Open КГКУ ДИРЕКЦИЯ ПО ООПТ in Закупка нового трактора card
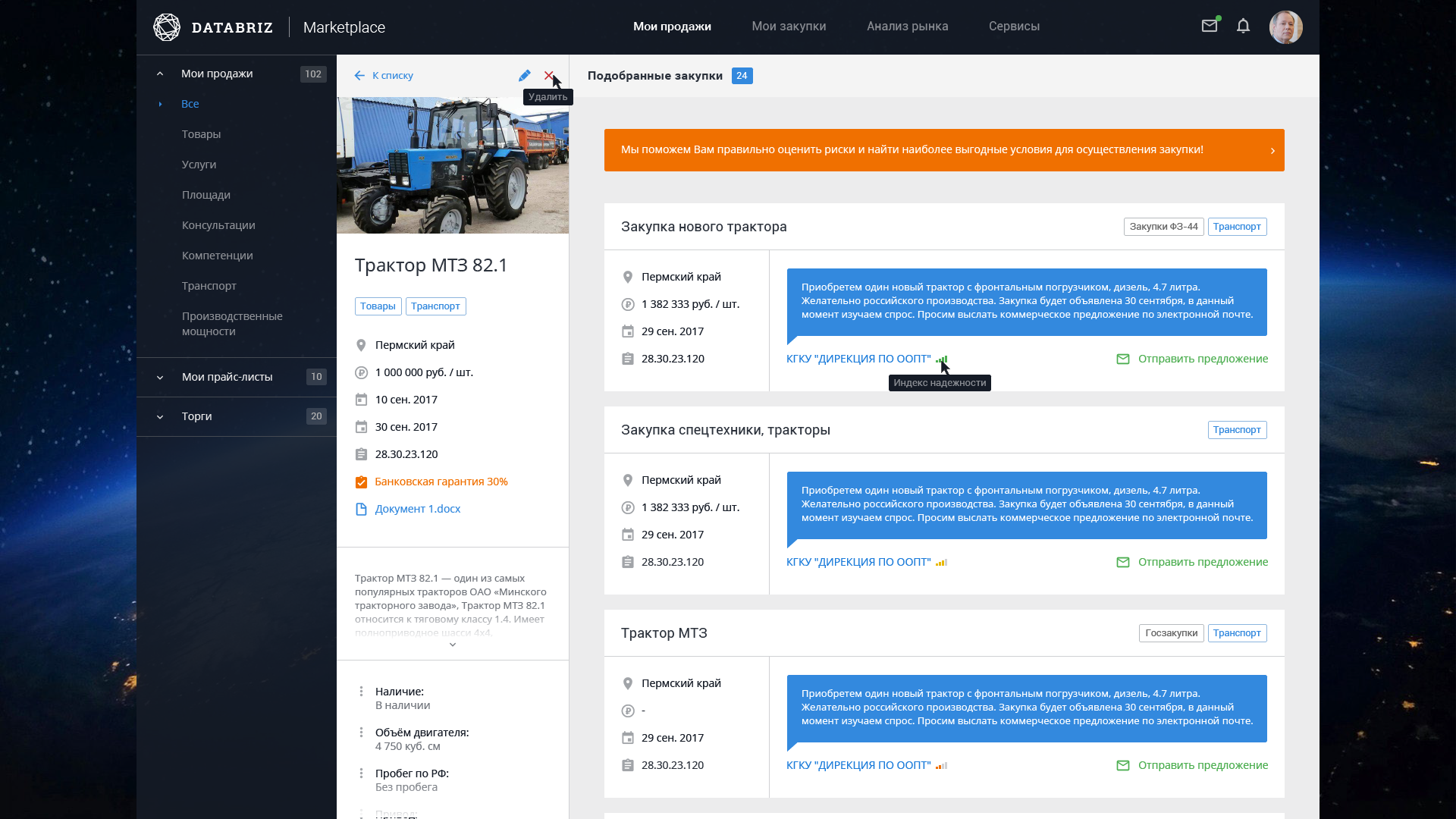 (858, 359)
